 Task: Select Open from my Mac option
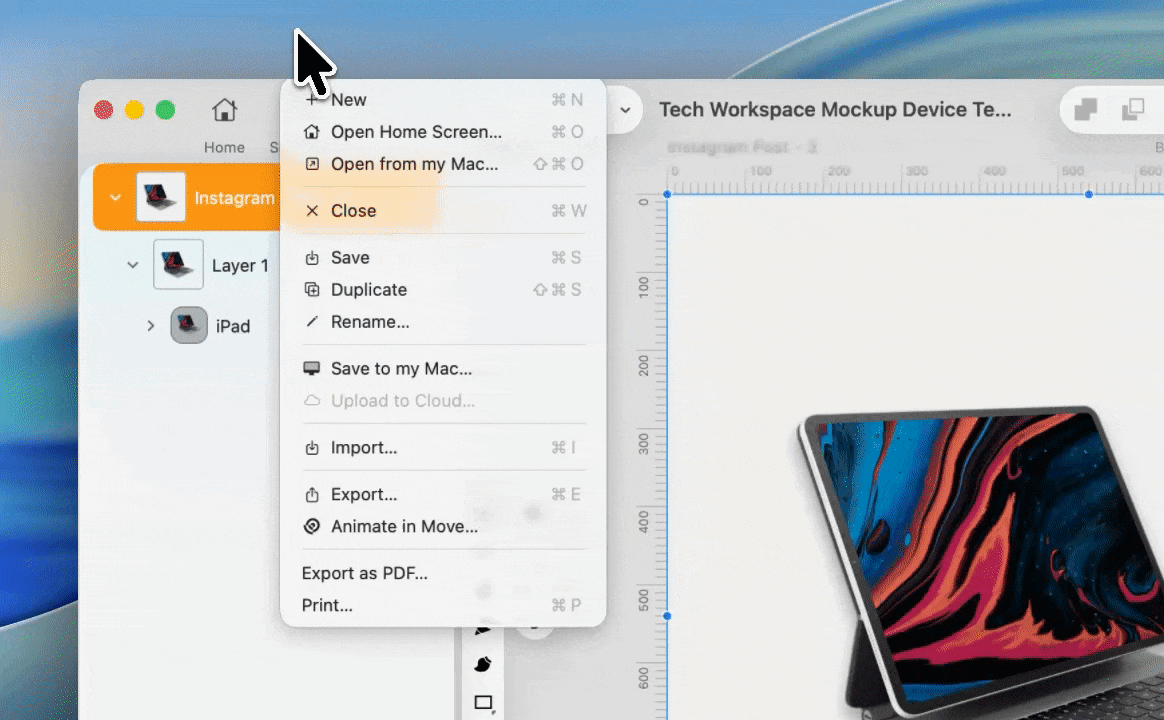(x=414, y=164)
